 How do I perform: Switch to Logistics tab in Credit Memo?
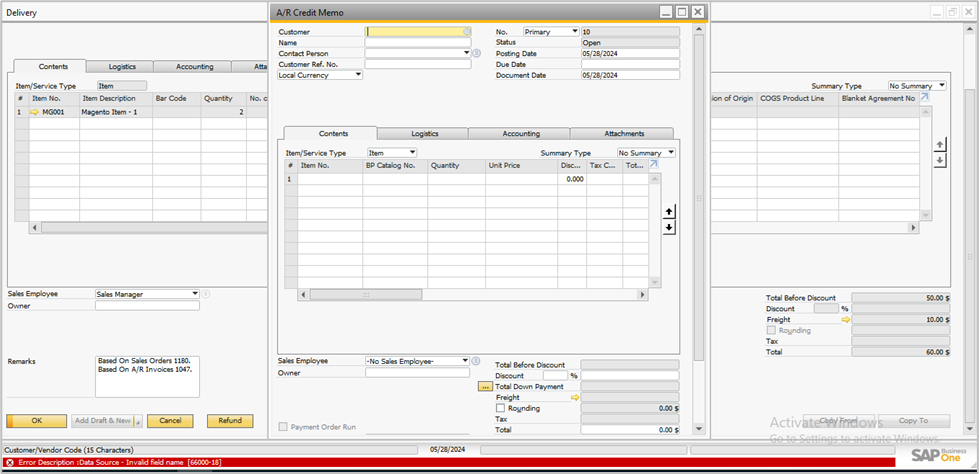tap(425, 133)
